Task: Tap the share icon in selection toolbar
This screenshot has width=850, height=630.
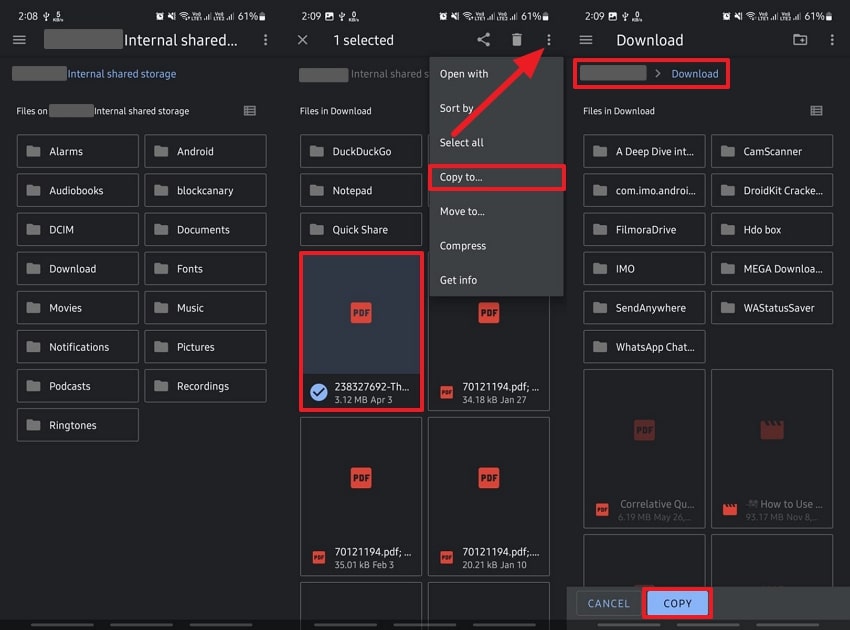Action: point(483,40)
